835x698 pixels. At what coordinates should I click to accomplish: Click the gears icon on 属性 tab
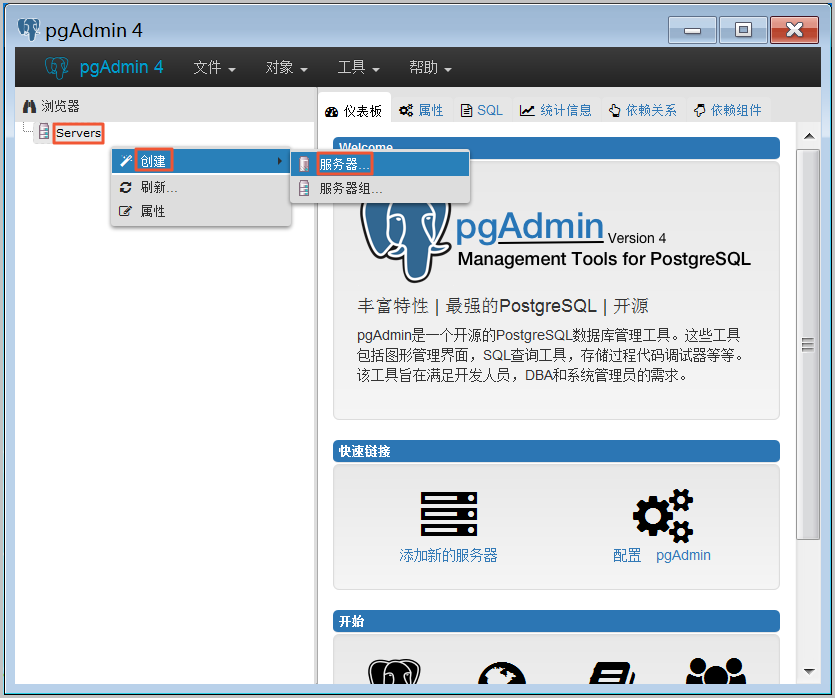tap(406, 111)
